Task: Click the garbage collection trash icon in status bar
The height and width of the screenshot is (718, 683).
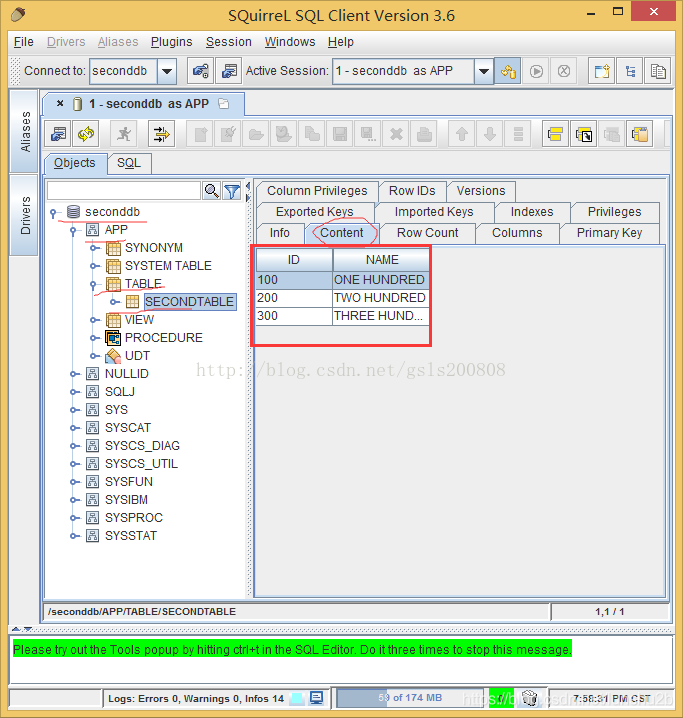Action: (x=530, y=698)
